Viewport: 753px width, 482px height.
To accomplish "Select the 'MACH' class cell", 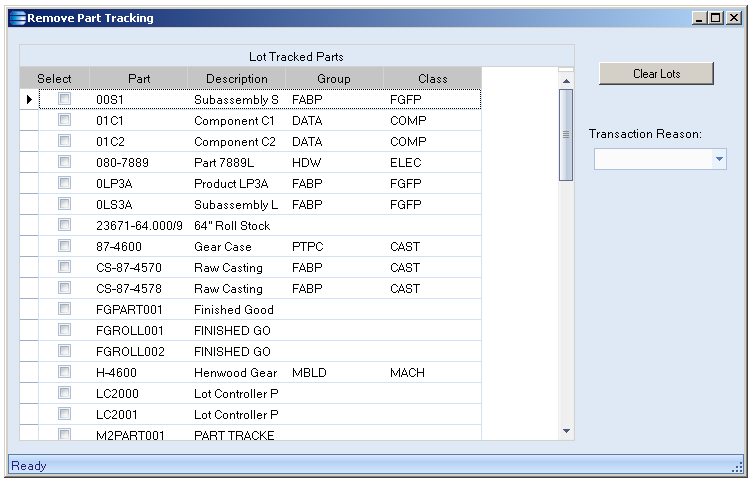I will click(433, 373).
